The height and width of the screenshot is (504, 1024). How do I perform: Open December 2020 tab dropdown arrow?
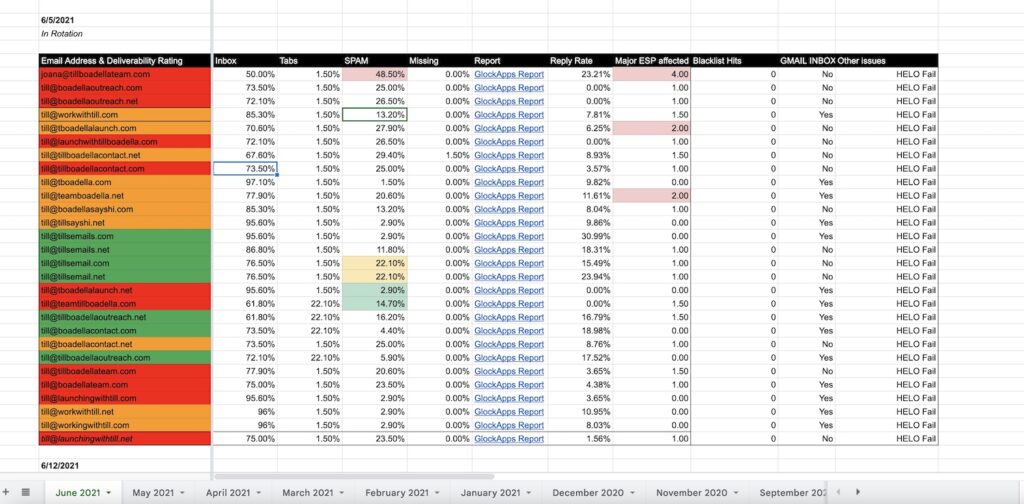[632, 493]
